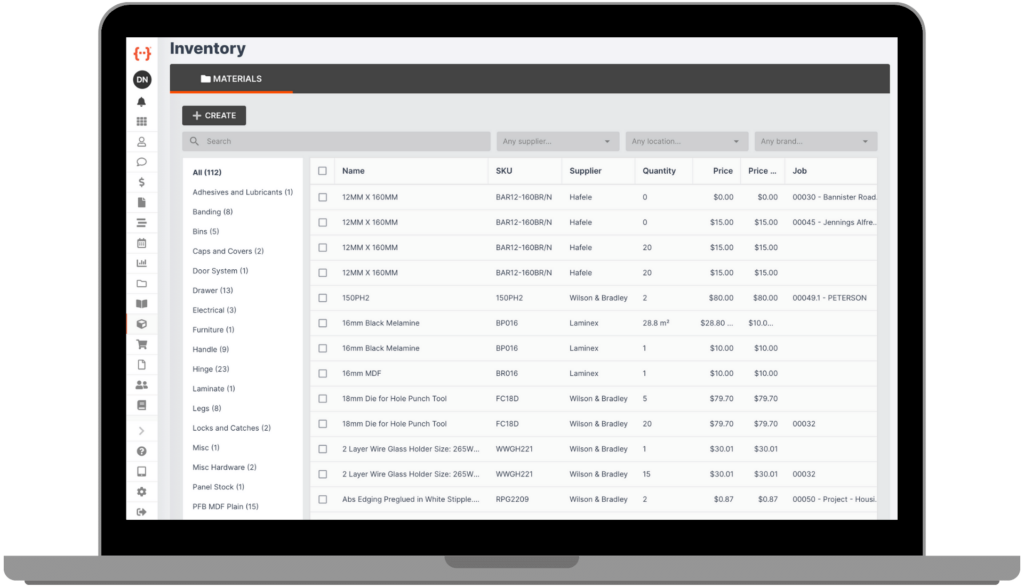Open the bar chart reports icon
The width and height of the screenshot is (1024, 587).
(142, 263)
